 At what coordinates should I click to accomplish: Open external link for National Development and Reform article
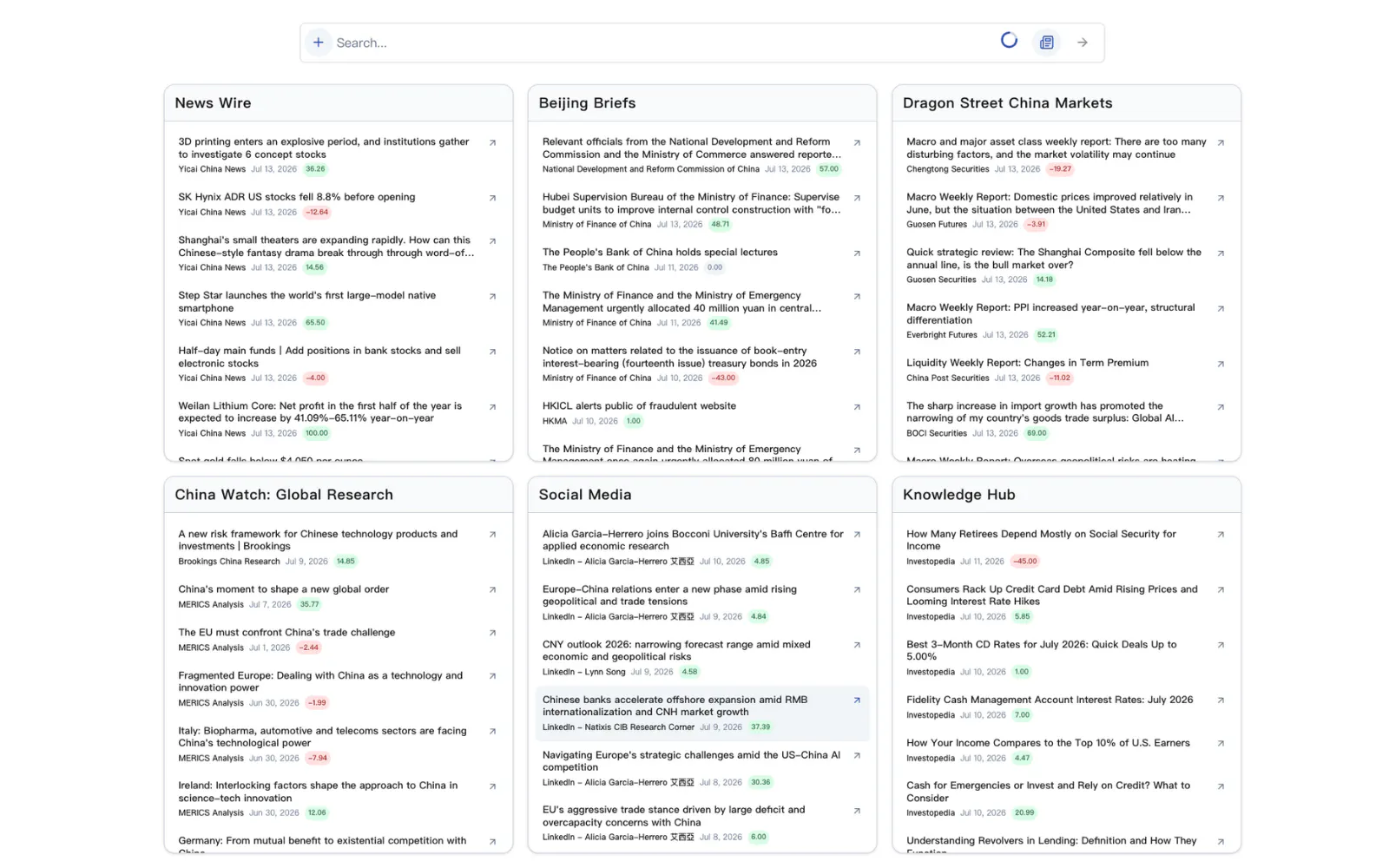click(857, 143)
